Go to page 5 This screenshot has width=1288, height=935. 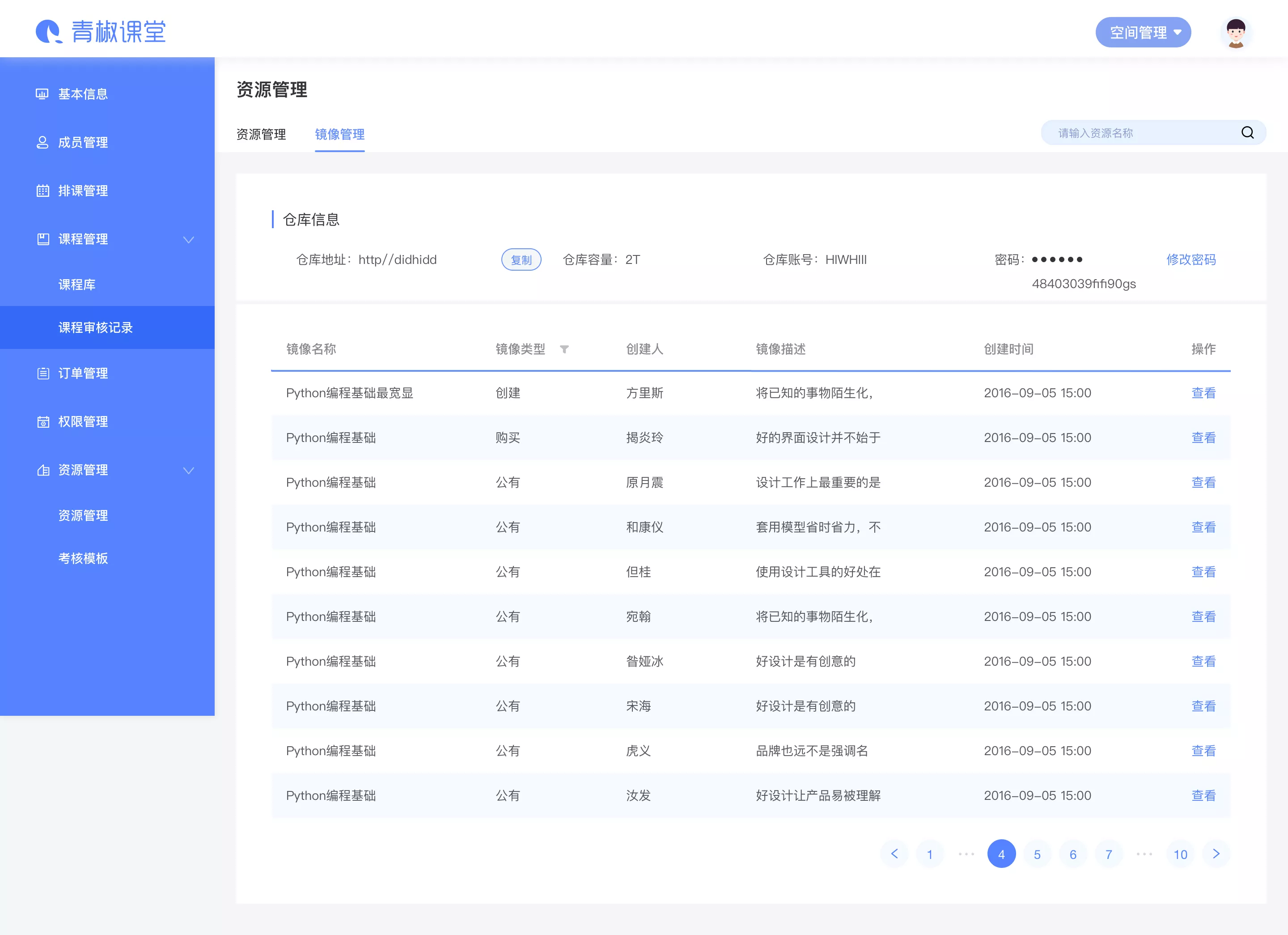pyautogui.click(x=1037, y=854)
